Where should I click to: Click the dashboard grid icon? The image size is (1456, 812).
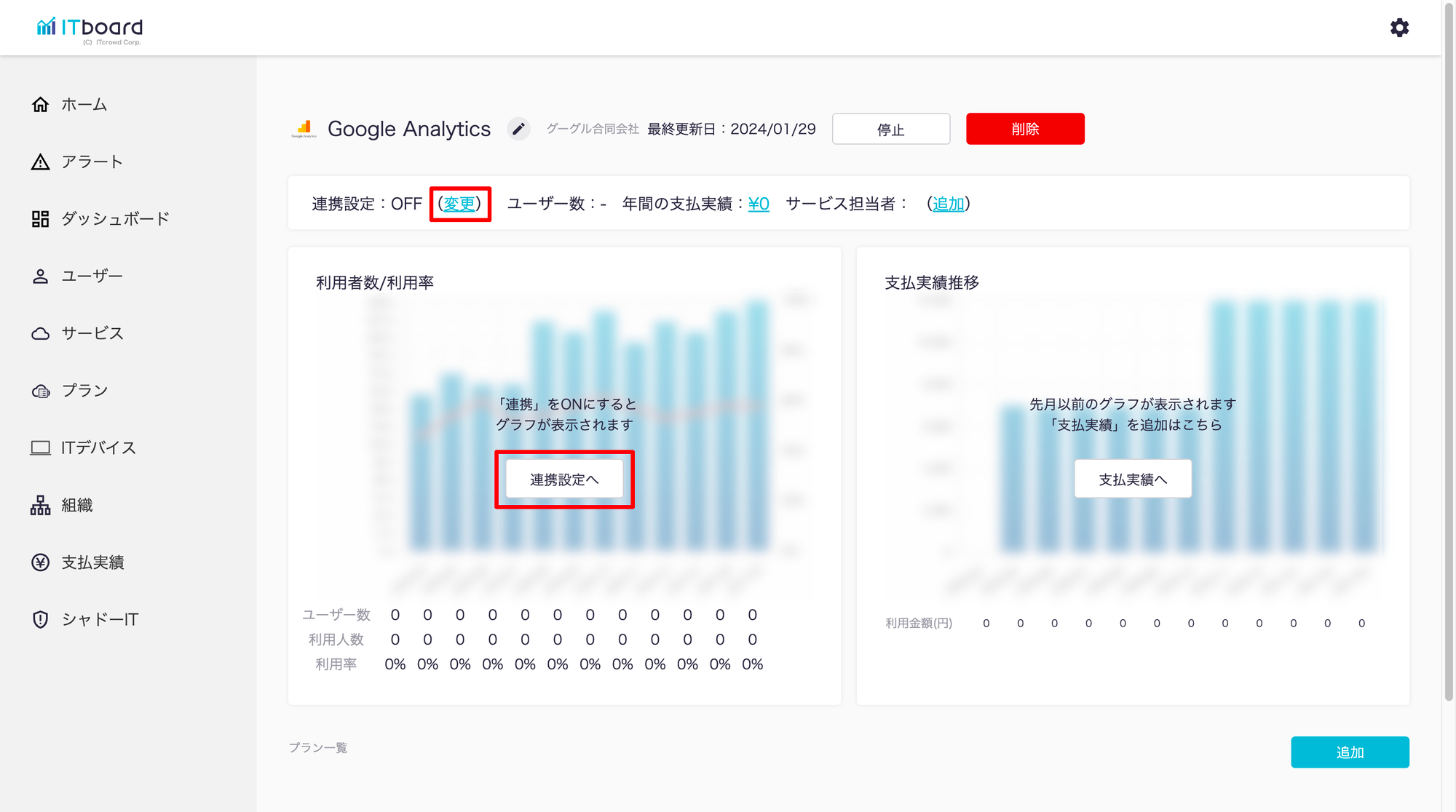pos(41,219)
